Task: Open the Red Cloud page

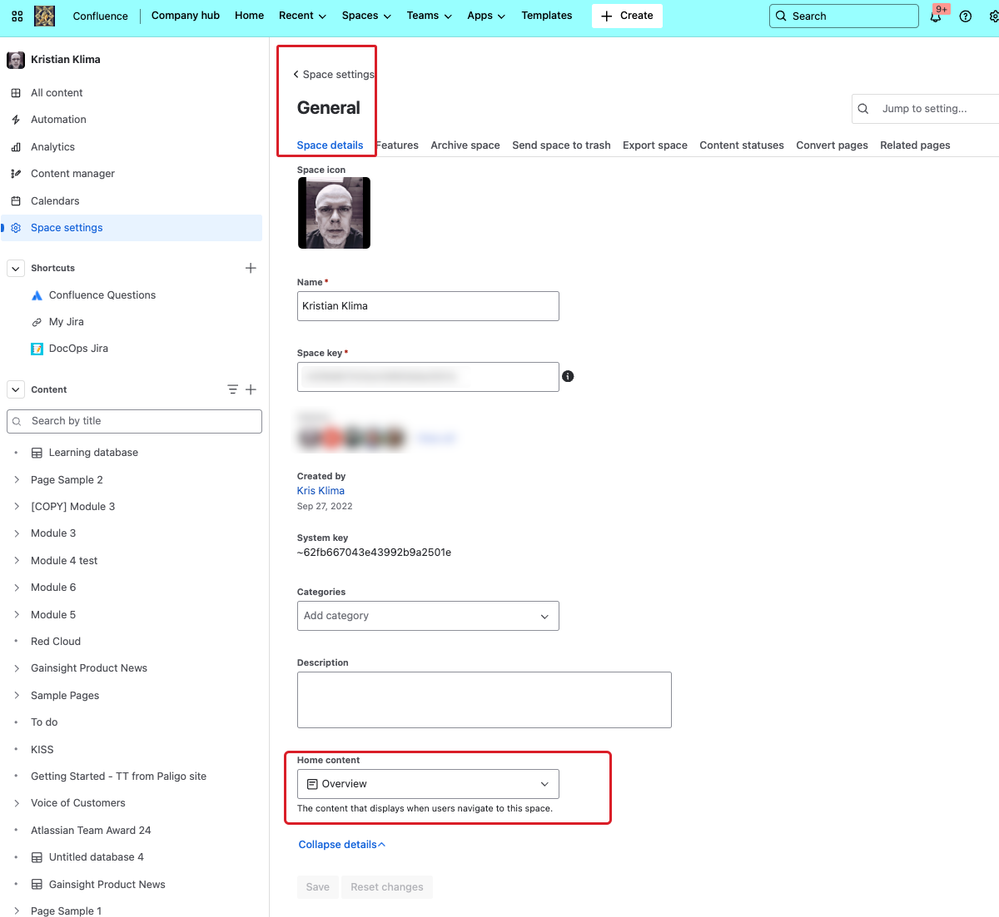Action: click(55, 642)
